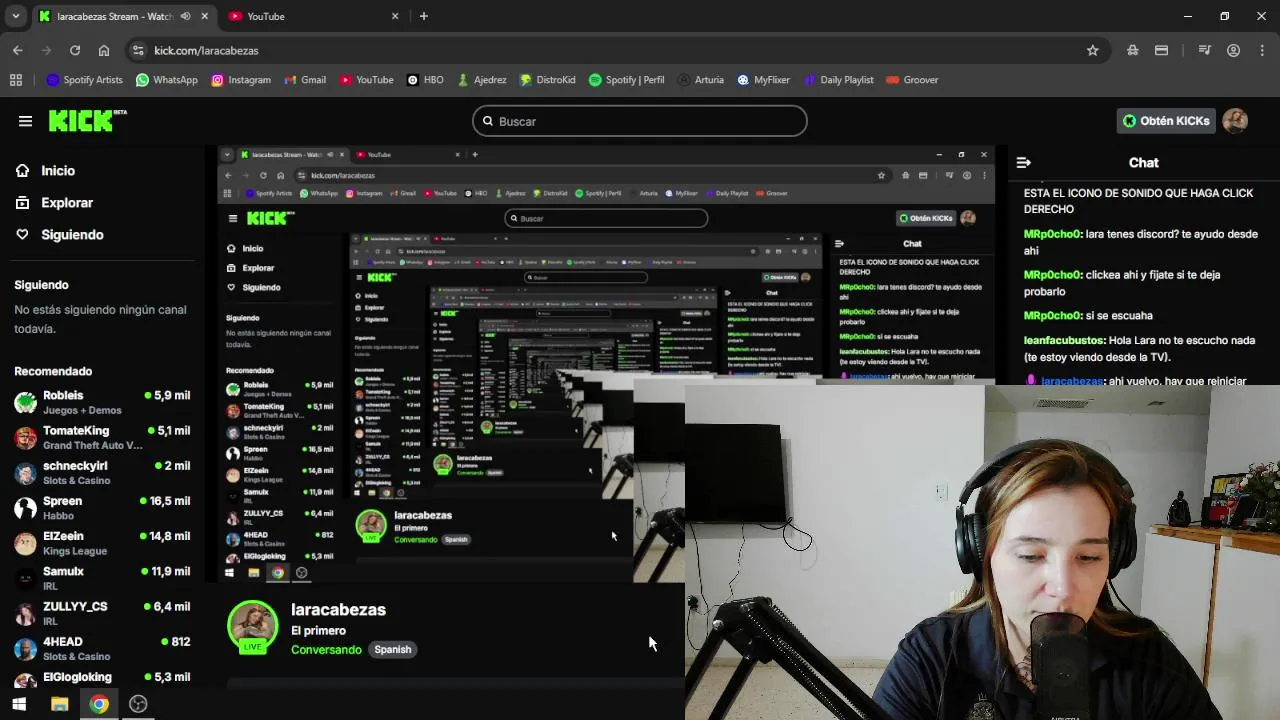Viewport: 1280px width, 720px height.
Task: Open Chrome profile icon
Action: [1234, 50]
